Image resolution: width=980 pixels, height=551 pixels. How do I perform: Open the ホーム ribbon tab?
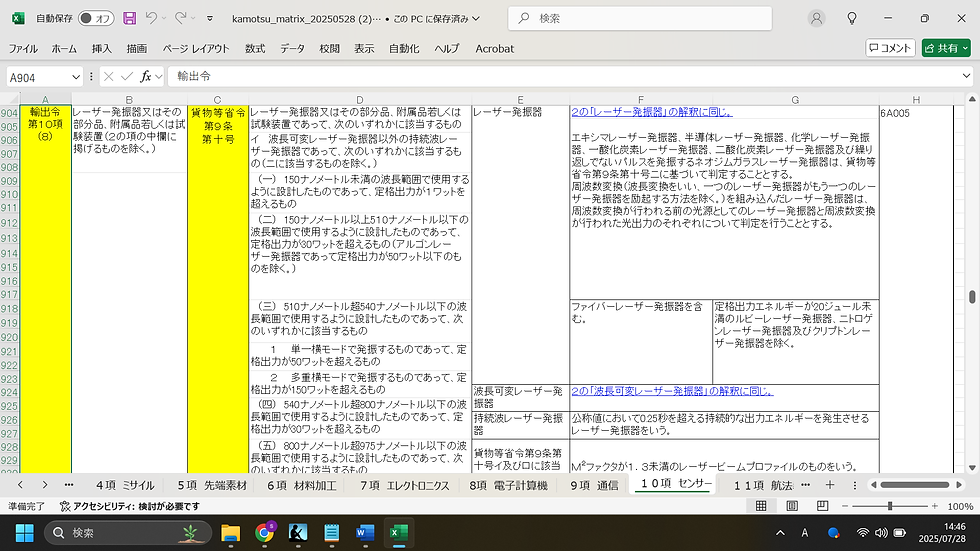[x=64, y=49]
